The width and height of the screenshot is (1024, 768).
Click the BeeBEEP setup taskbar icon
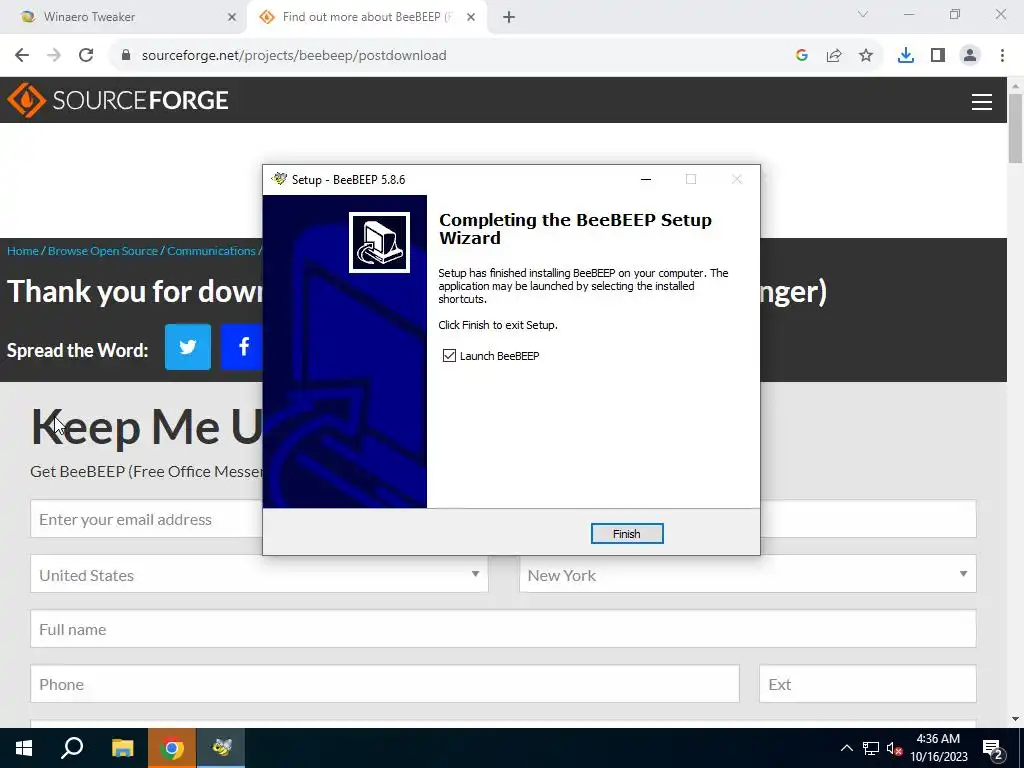point(221,748)
